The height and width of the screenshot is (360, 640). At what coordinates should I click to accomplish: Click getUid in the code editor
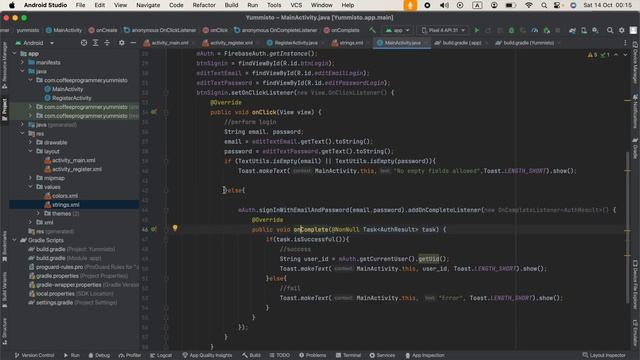(x=429, y=259)
